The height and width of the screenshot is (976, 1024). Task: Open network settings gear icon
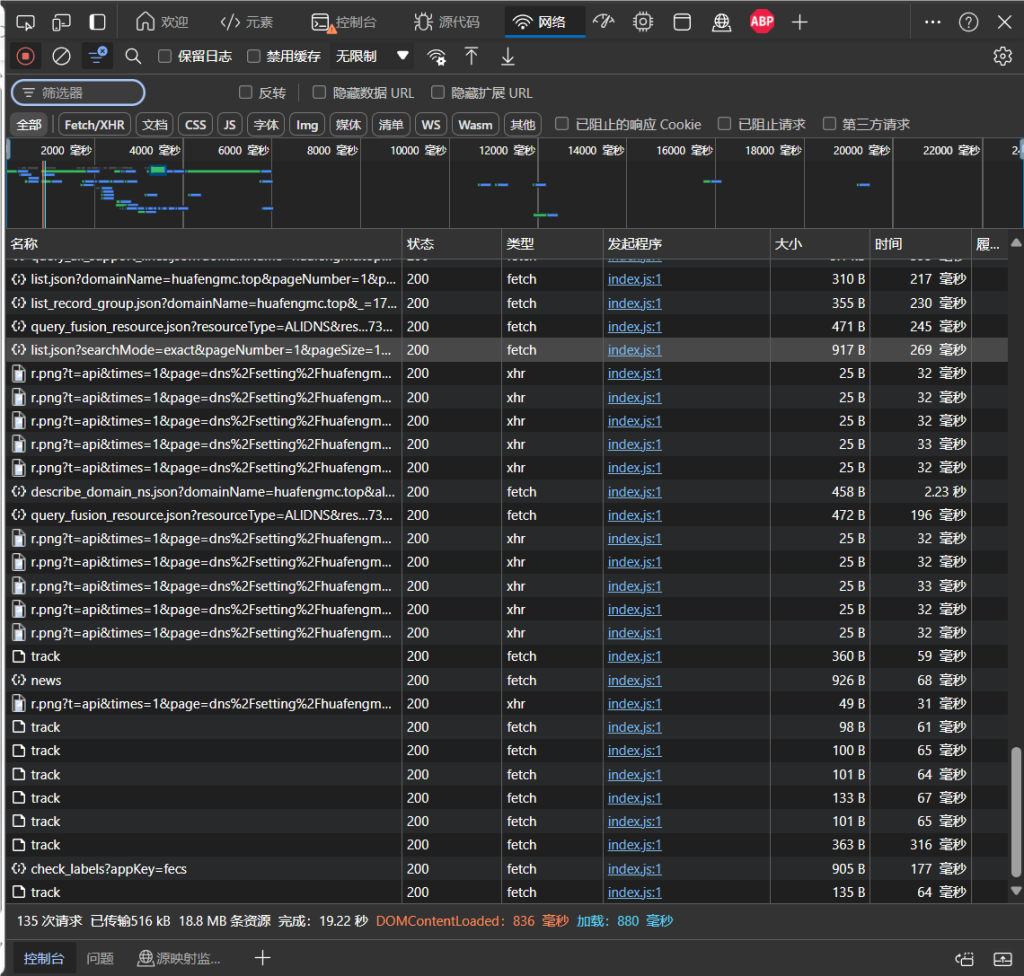1002,57
